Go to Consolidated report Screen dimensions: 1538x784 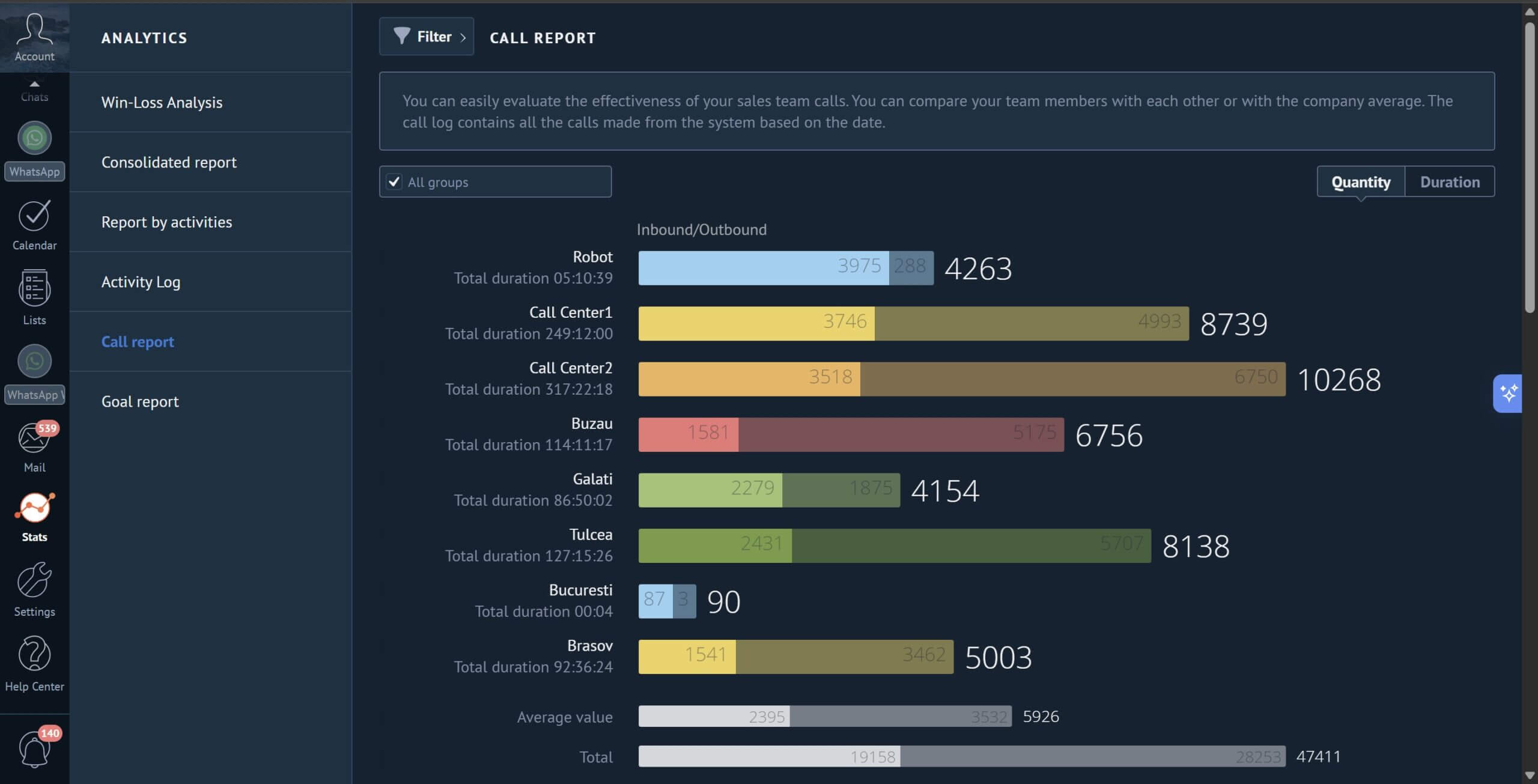click(169, 163)
